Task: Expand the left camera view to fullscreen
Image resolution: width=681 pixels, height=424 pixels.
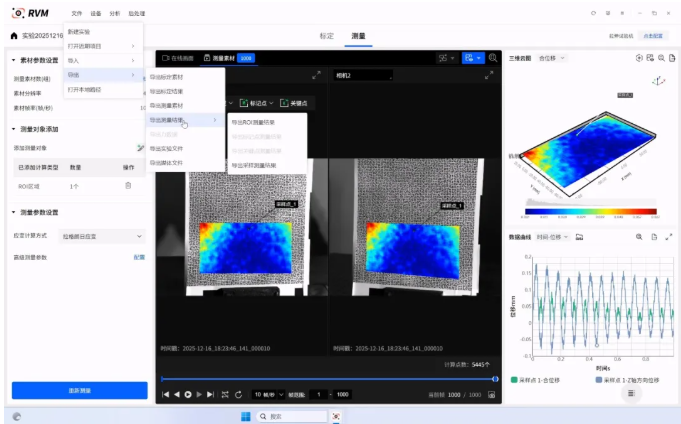Action: (x=317, y=75)
